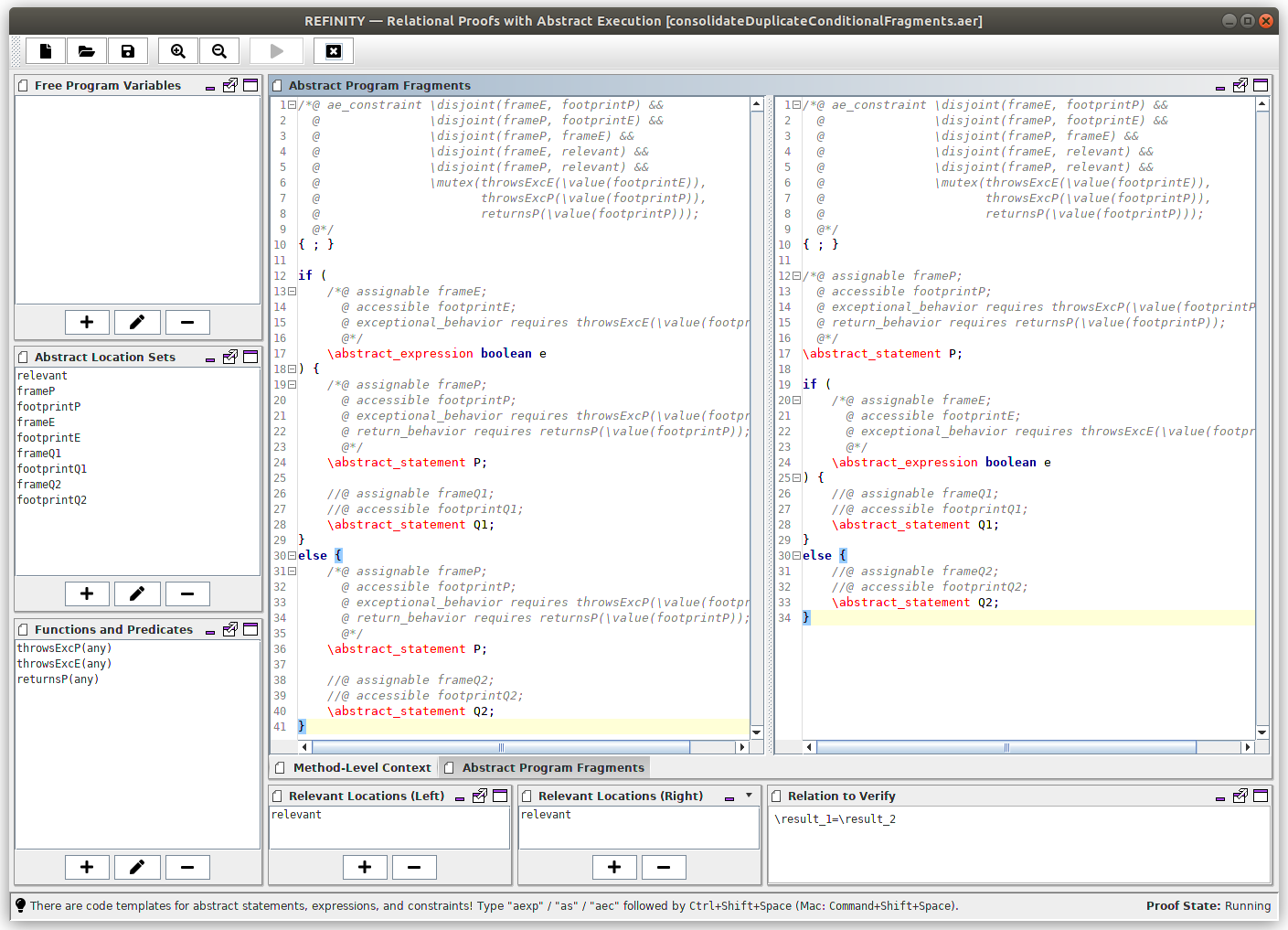The width and height of the screenshot is (1288, 930).
Task: Open Relevant Locations (Right) panel dropdown arrow
Action: point(750,796)
